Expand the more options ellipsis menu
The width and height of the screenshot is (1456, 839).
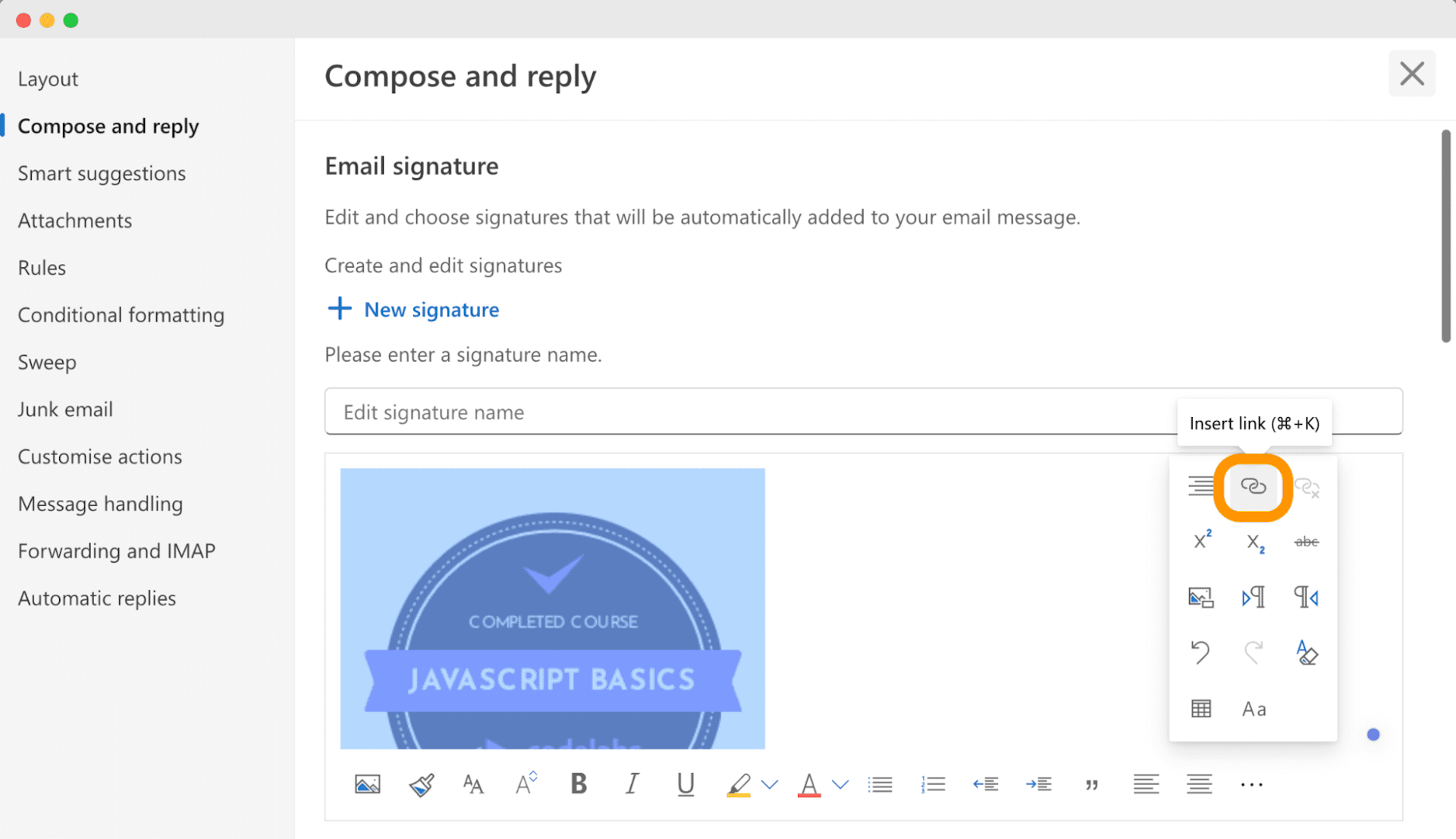[x=1252, y=783]
